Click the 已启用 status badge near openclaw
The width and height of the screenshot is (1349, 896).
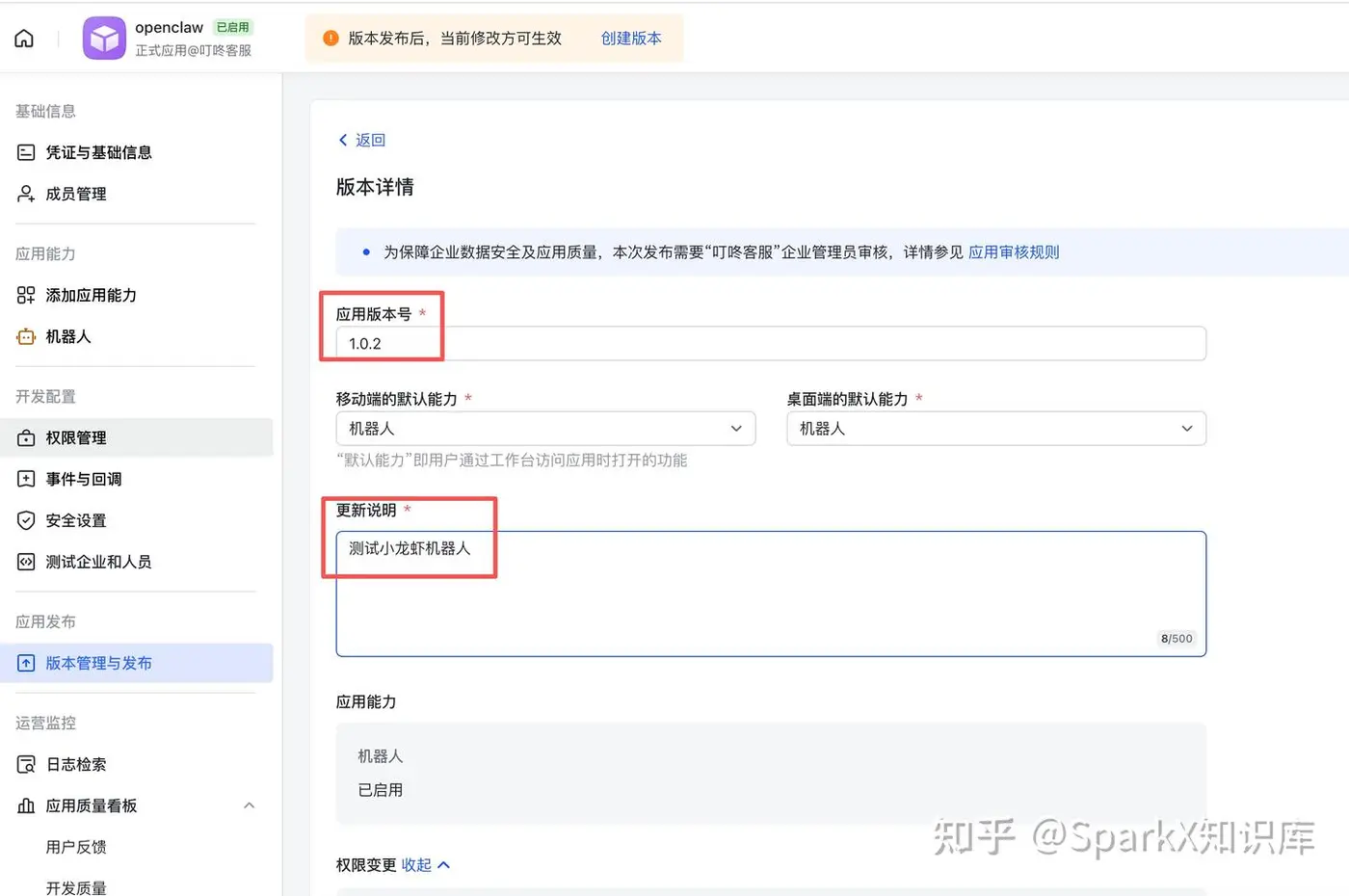pyautogui.click(x=232, y=27)
